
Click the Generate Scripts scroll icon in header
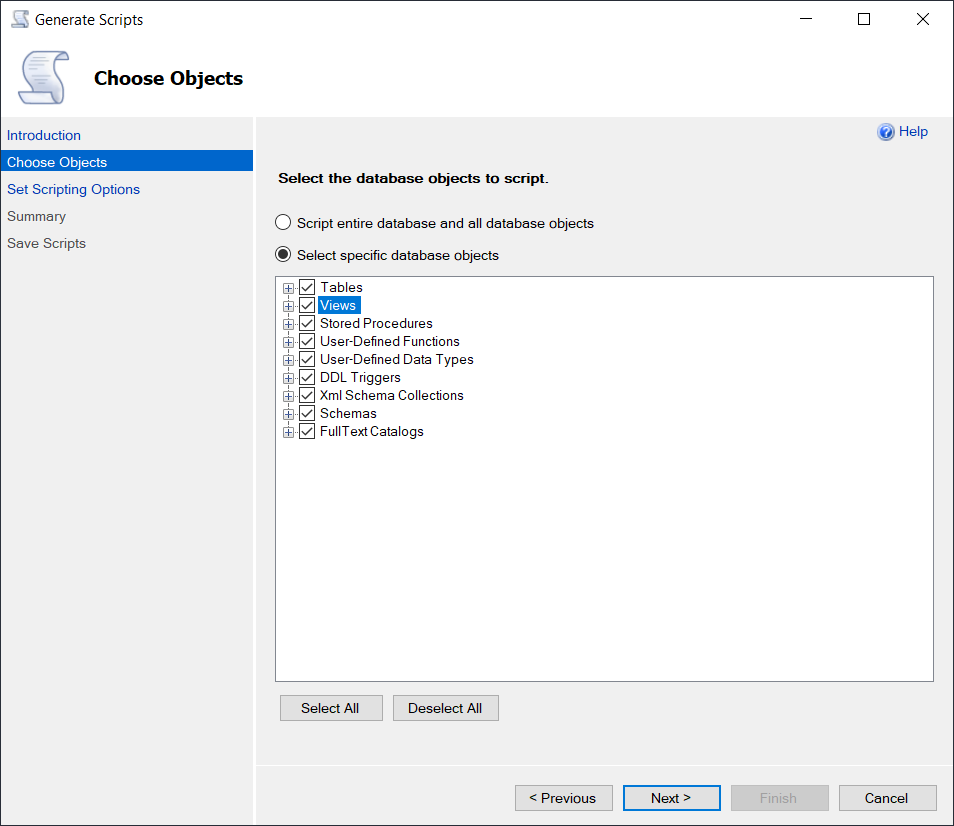(x=44, y=78)
